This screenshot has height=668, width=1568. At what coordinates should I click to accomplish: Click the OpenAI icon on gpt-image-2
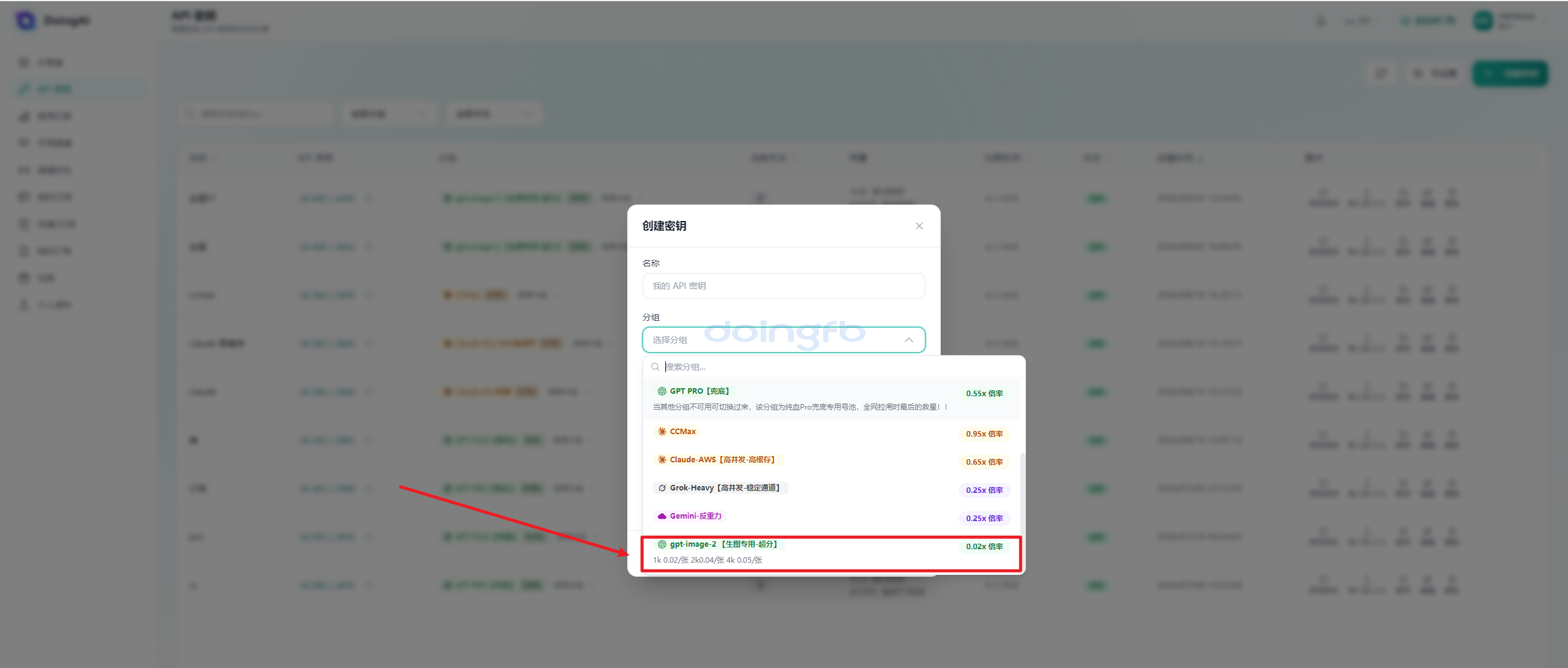[662, 544]
